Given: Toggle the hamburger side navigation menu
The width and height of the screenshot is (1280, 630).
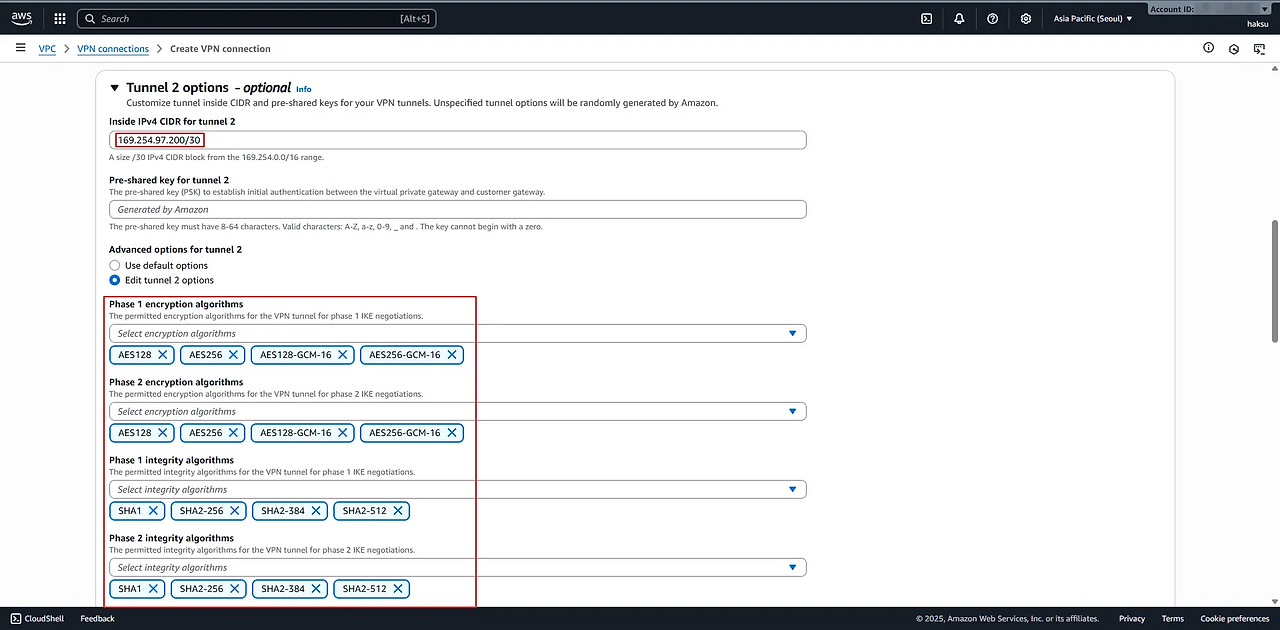Looking at the screenshot, I should tap(20, 48).
